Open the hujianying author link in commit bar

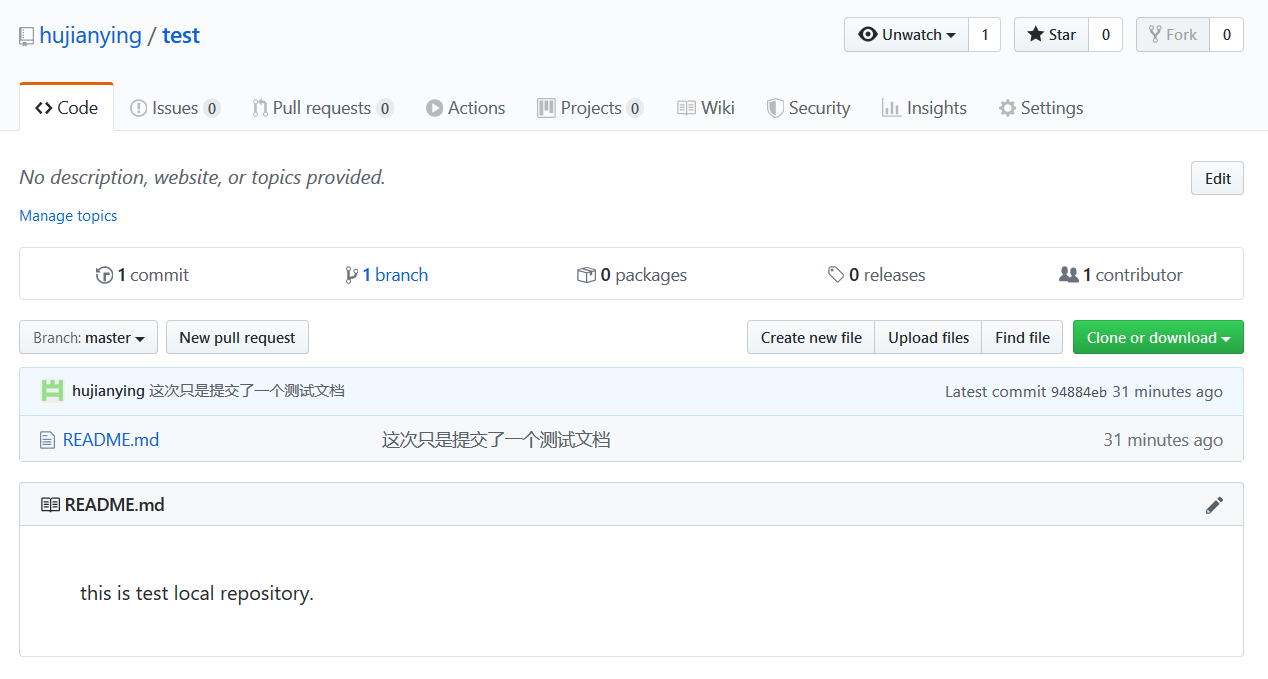point(108,391)
